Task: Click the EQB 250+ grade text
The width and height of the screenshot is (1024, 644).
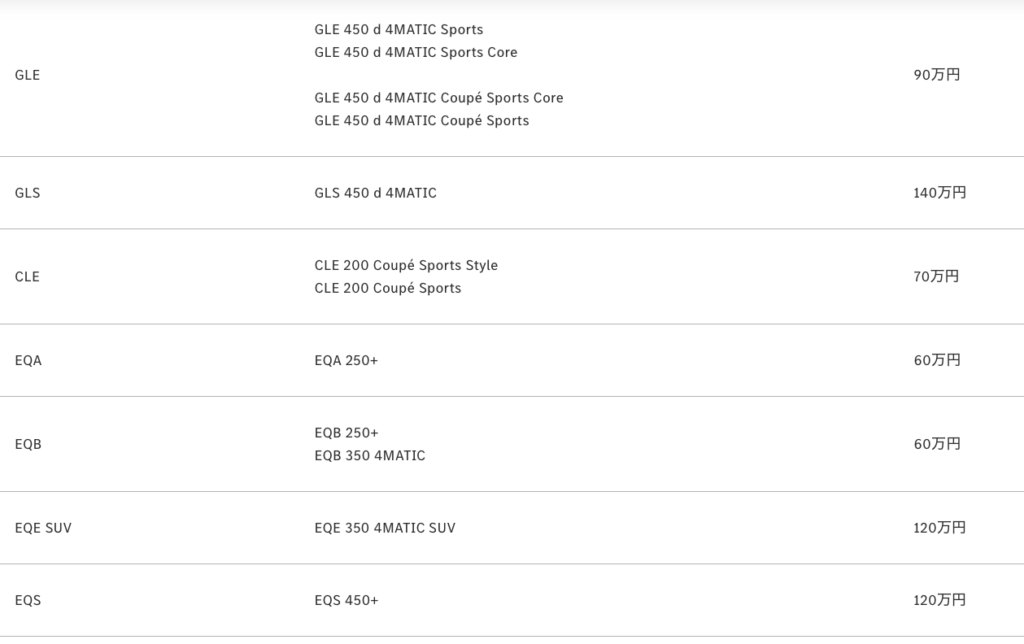Action: (346, 433)
